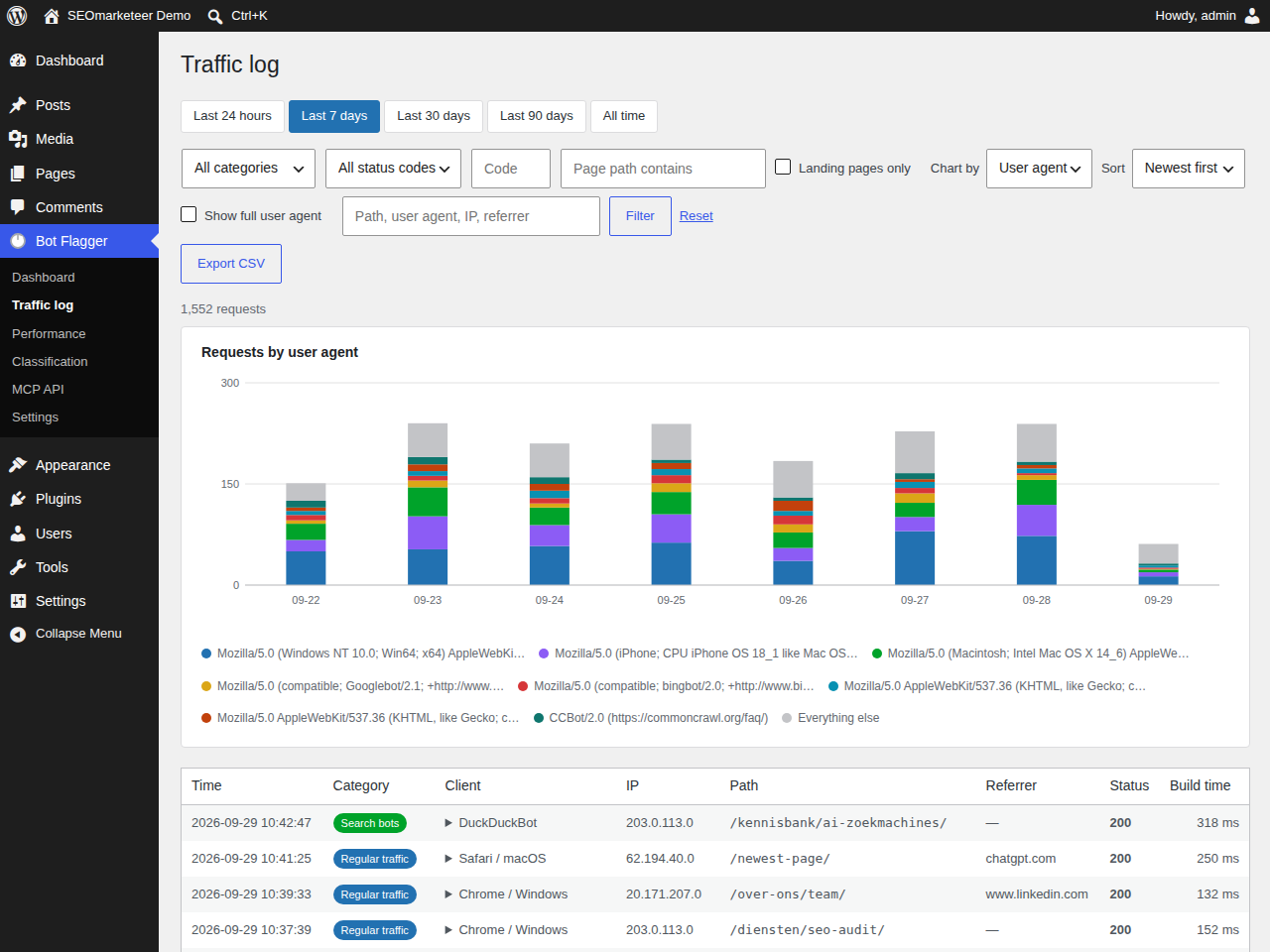Open the All categories dropdown
The height and width of the screenshot is (952, 1270).
[248, 169]
